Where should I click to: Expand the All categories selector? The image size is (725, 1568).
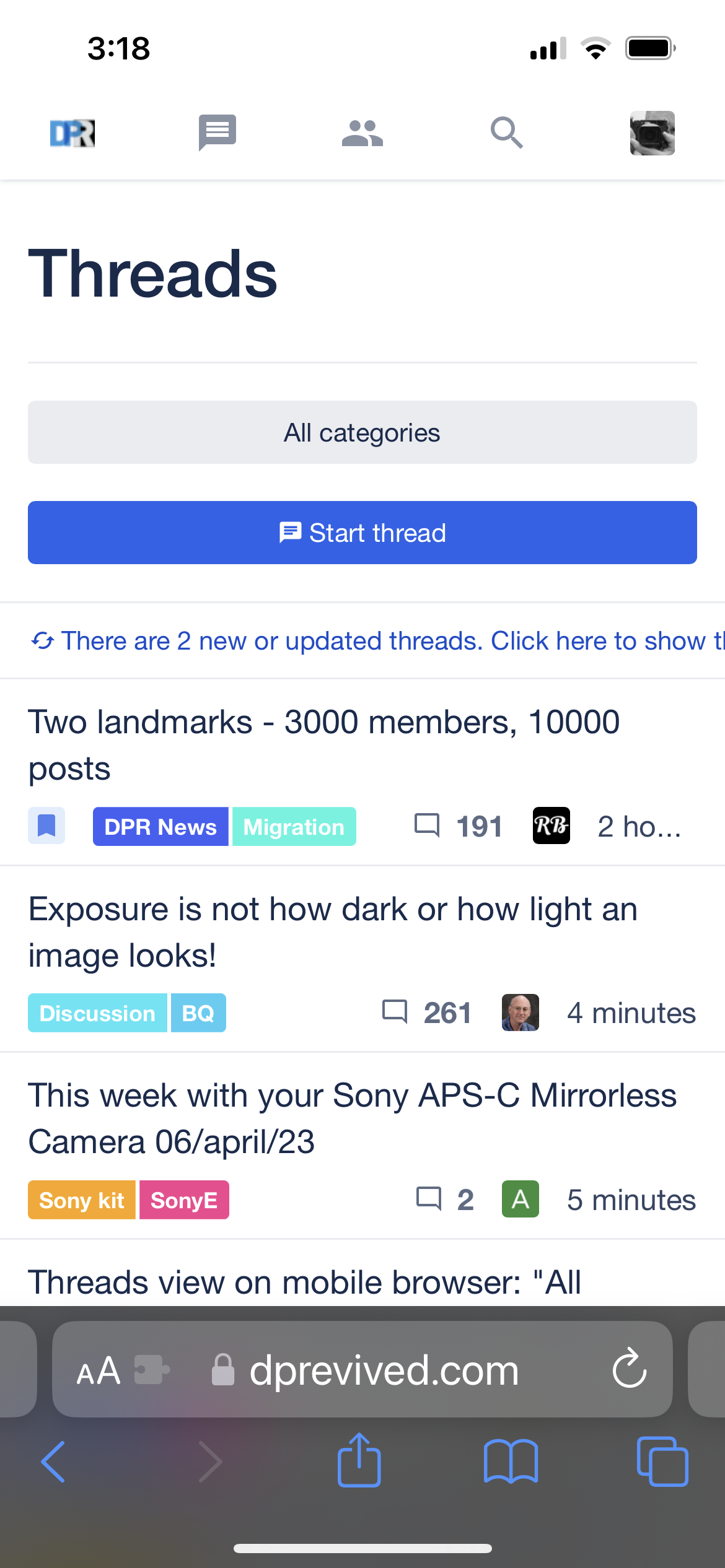pyautogui.click(x=362, y=432)
